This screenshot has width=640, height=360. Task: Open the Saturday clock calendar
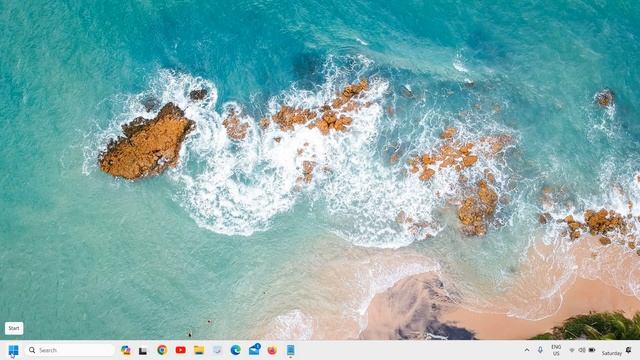pyautogui.click(x=611, y=353)
